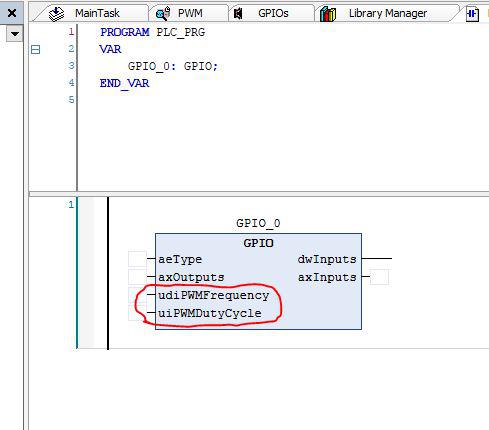Click the aeType input placeholder box

(x=137, y=259)
